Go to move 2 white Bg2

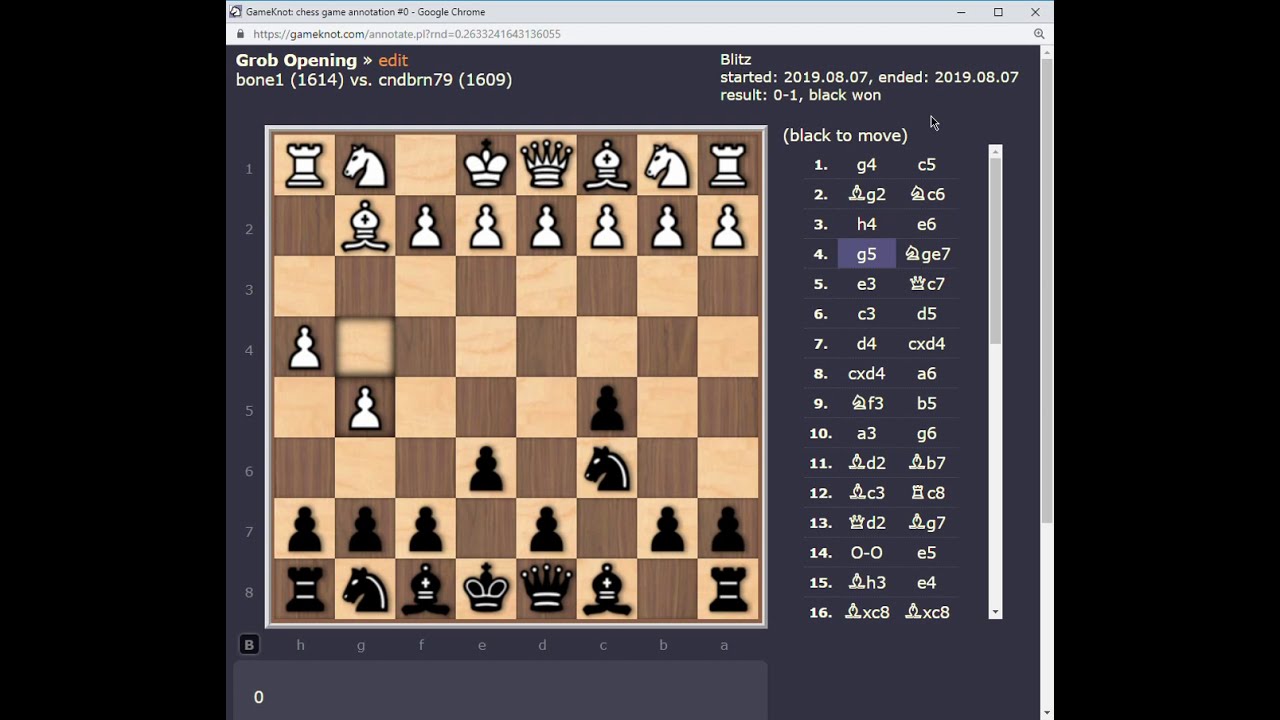[x=866, y=194]
